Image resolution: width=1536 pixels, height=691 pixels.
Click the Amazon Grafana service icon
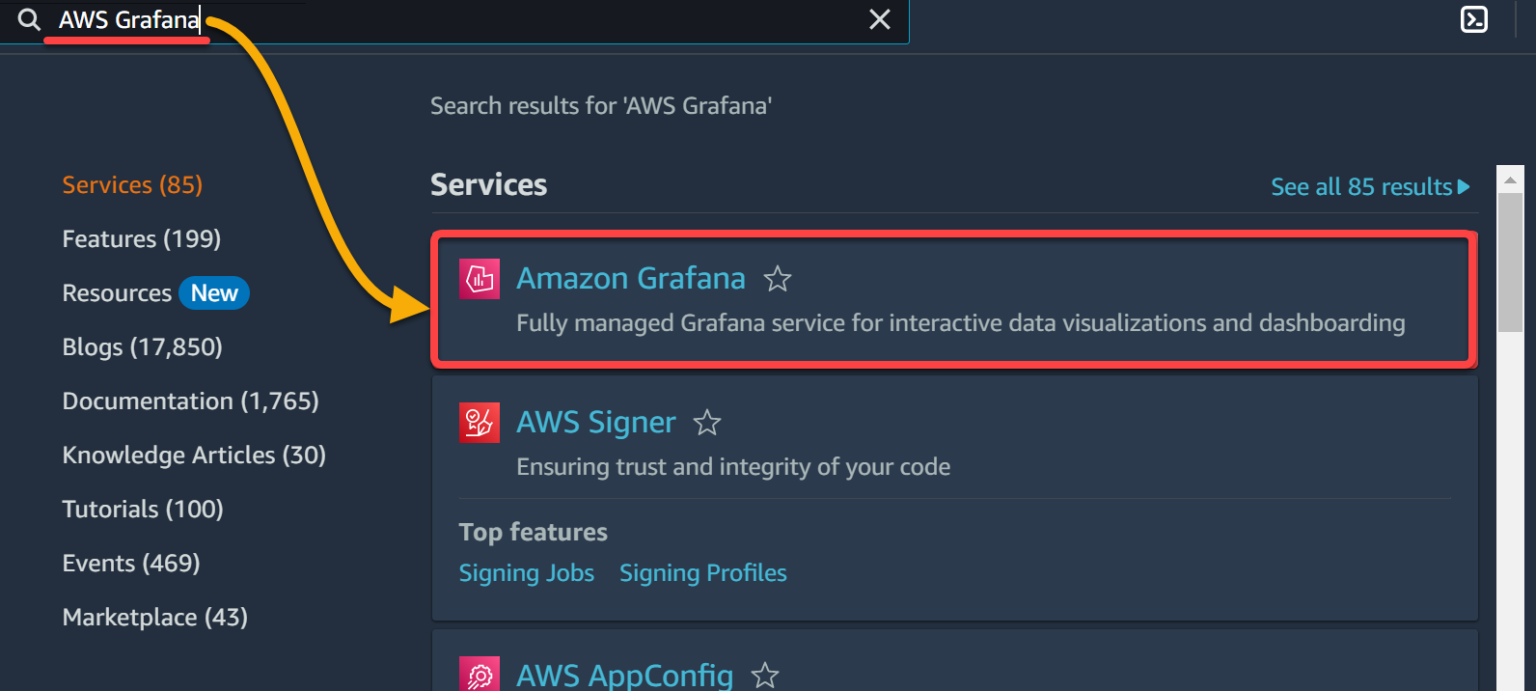tap(479, 278)
